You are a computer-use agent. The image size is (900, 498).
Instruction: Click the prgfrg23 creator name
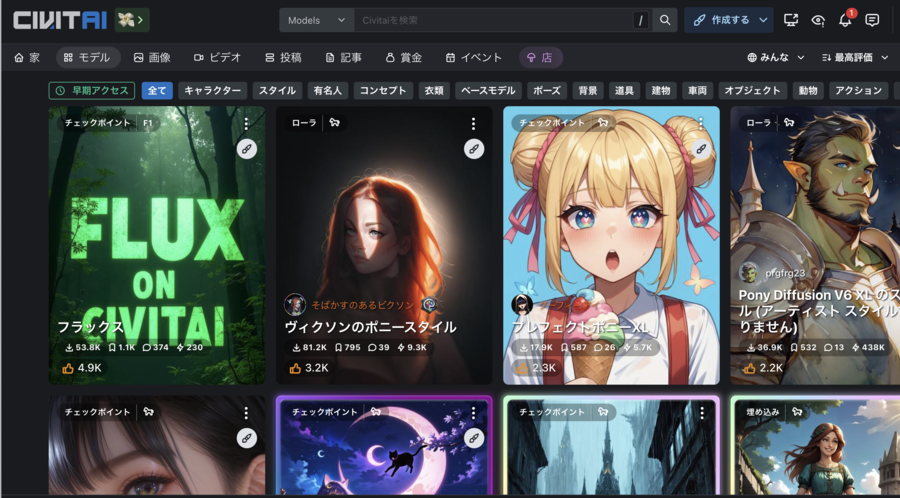785,273
